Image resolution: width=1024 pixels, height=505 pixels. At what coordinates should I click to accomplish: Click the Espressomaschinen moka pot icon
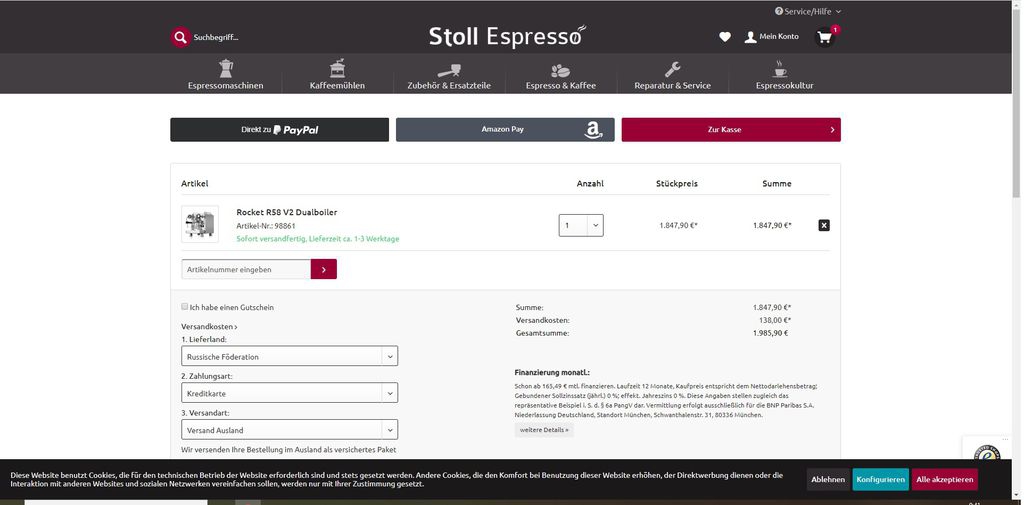226,68
